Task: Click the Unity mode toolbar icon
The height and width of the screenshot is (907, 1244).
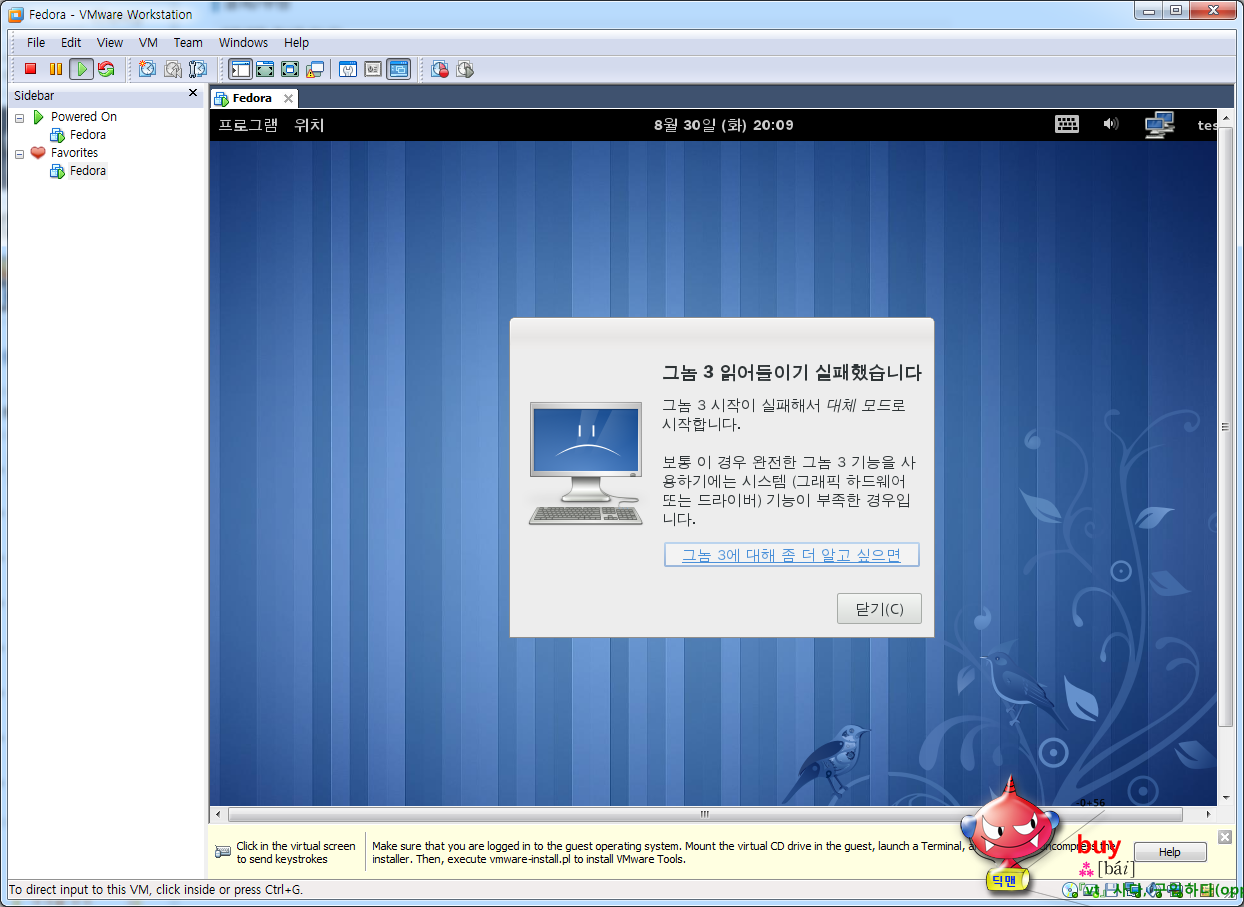Action: click(x=315, y=69)
